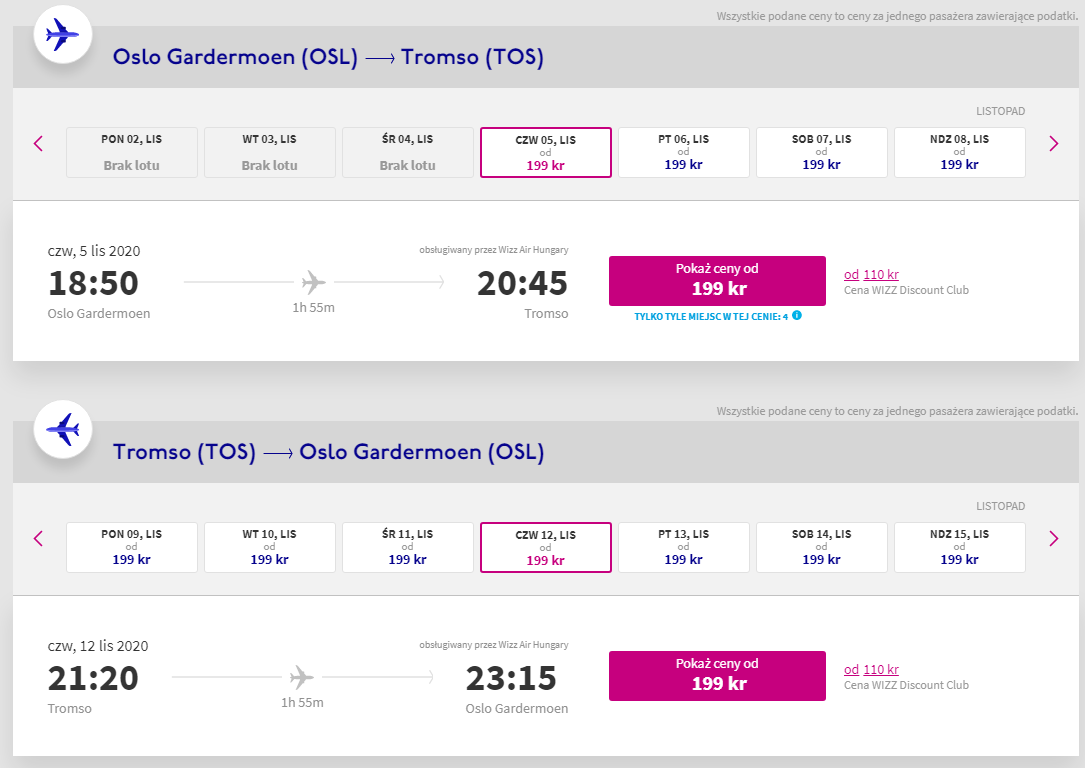Click the plane icon on the 18:50 flight
The image size is (1085, 768).
click(x=313, y=282)
